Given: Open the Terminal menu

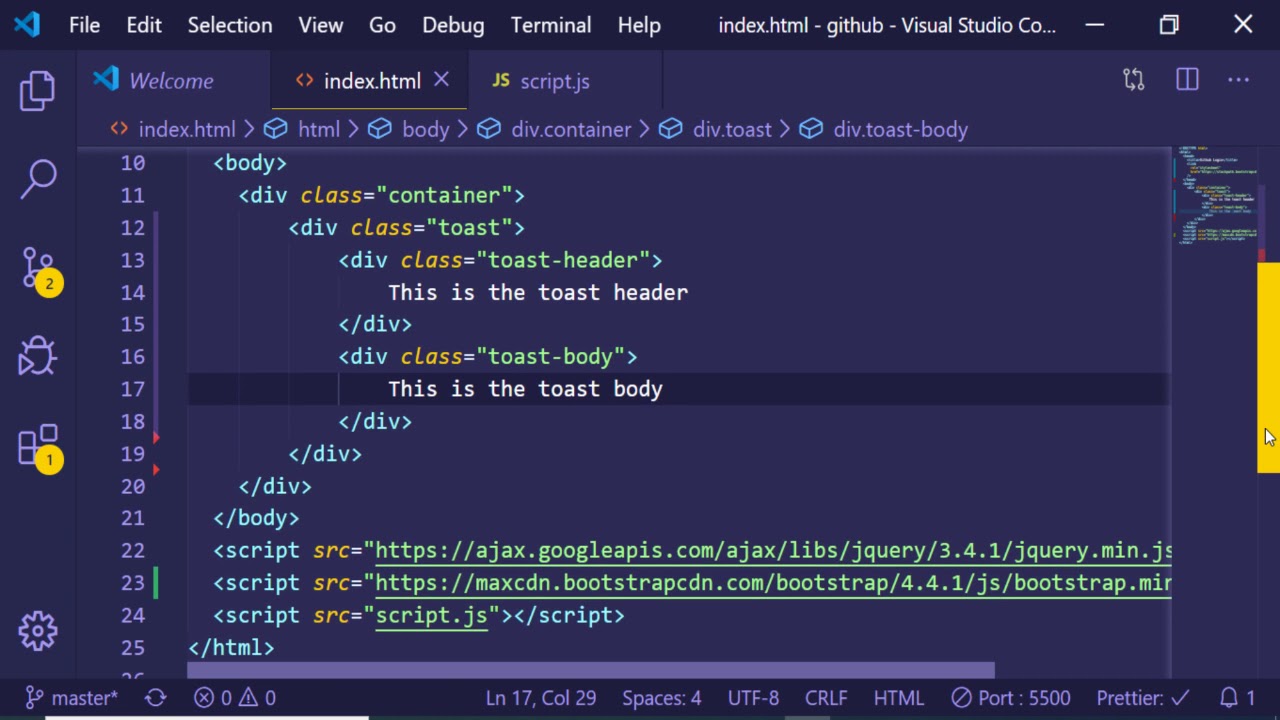Looking at the screenshot, I should pos(551,25).
